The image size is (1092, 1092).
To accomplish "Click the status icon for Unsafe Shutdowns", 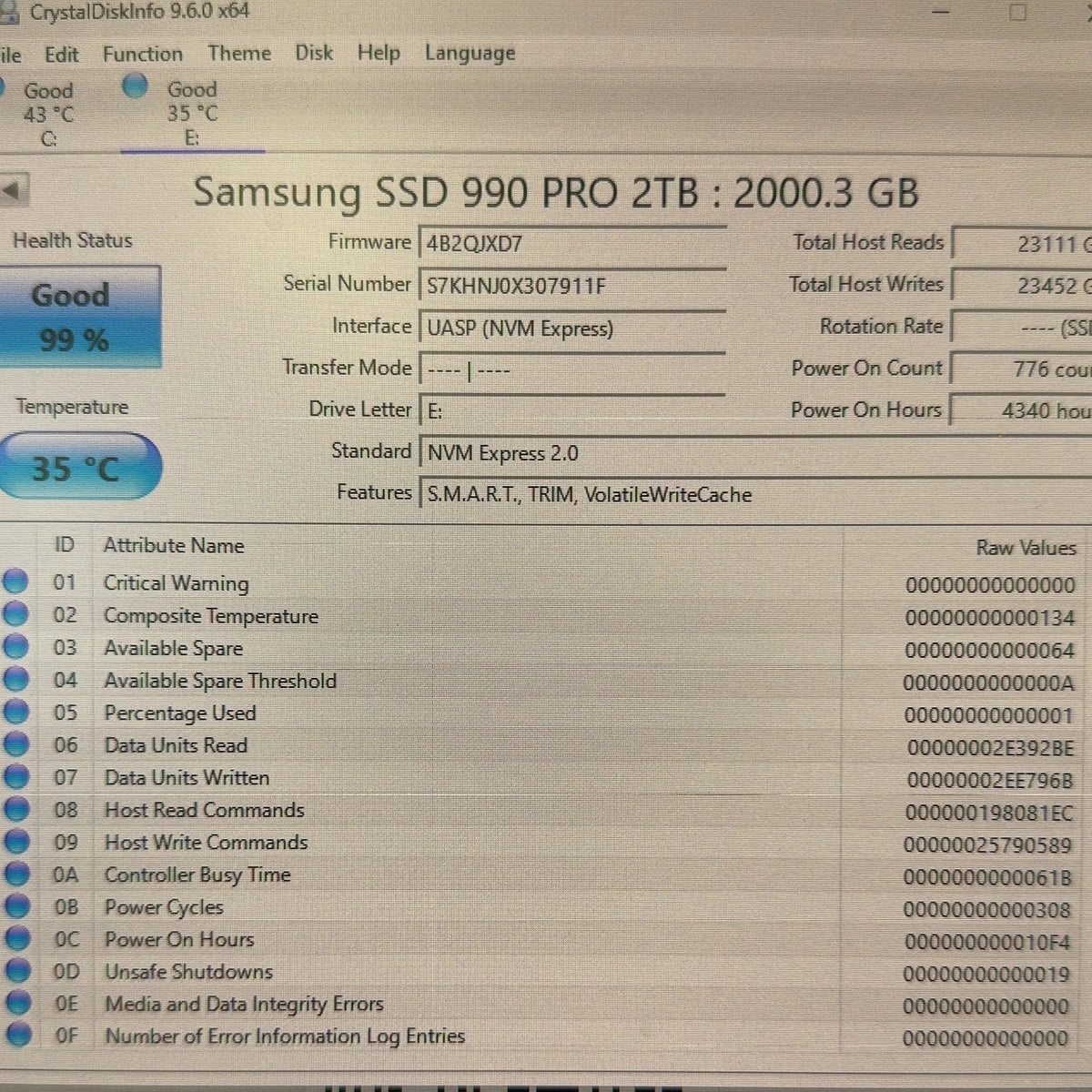I will [17, 971].
